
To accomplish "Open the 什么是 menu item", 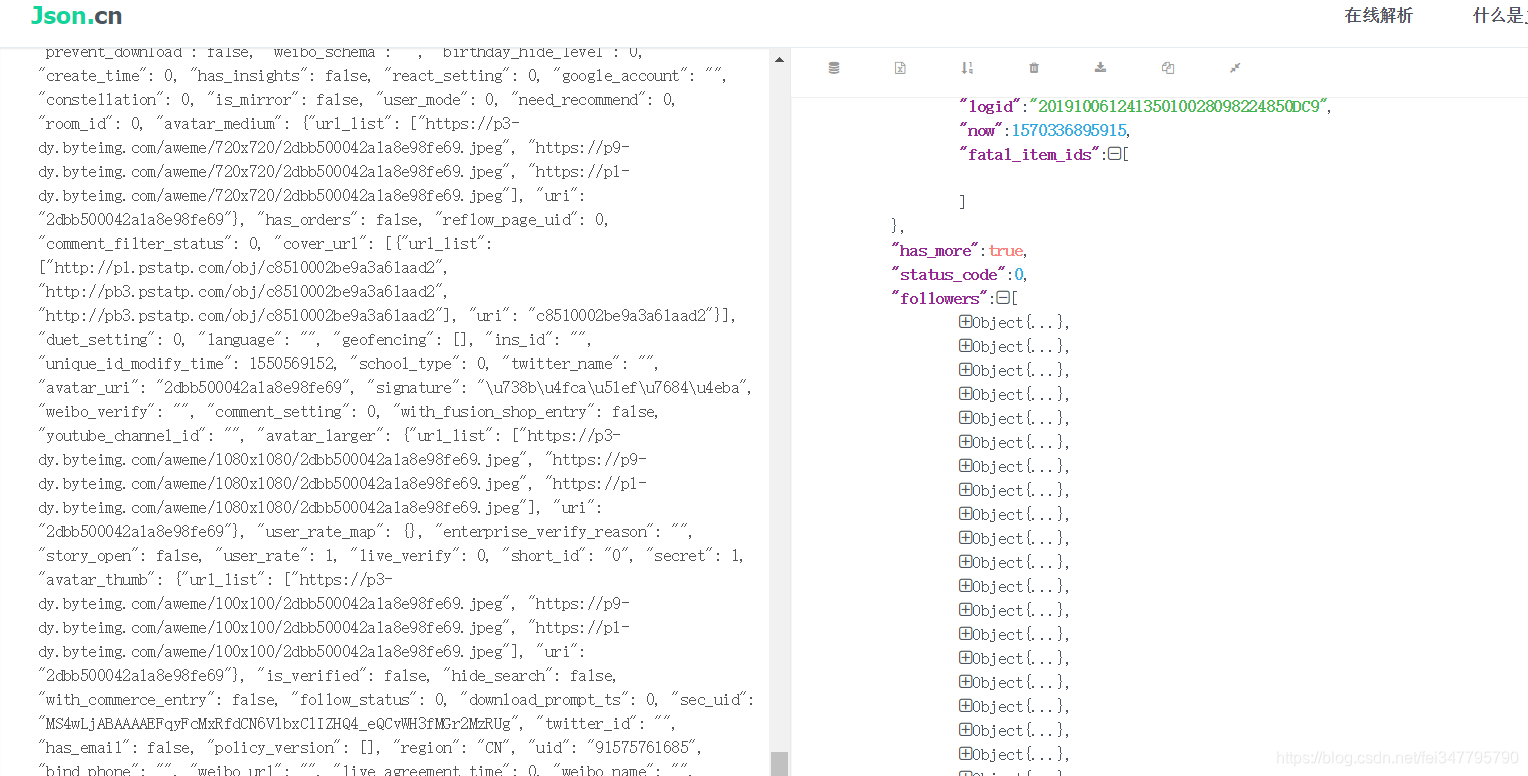I will pyautogui.click(x=1500, y=15).
